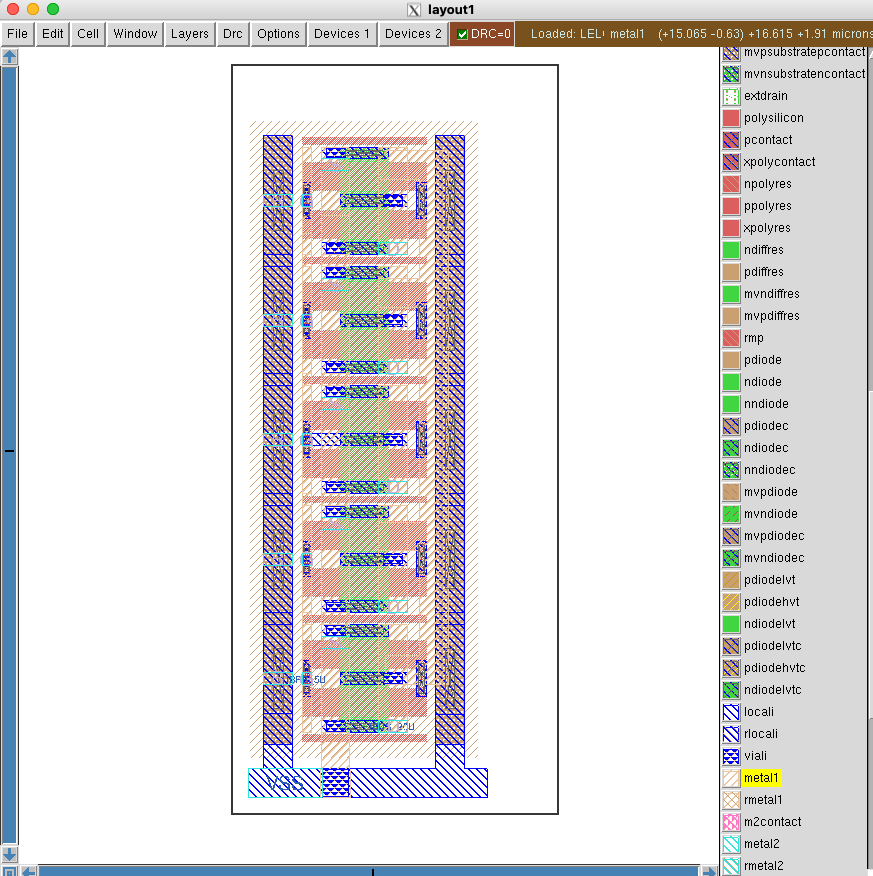Image resolution: width=873 pixels, height=876 pixels.
Task: Click the Drc menu button
Action: coord(232,34)
